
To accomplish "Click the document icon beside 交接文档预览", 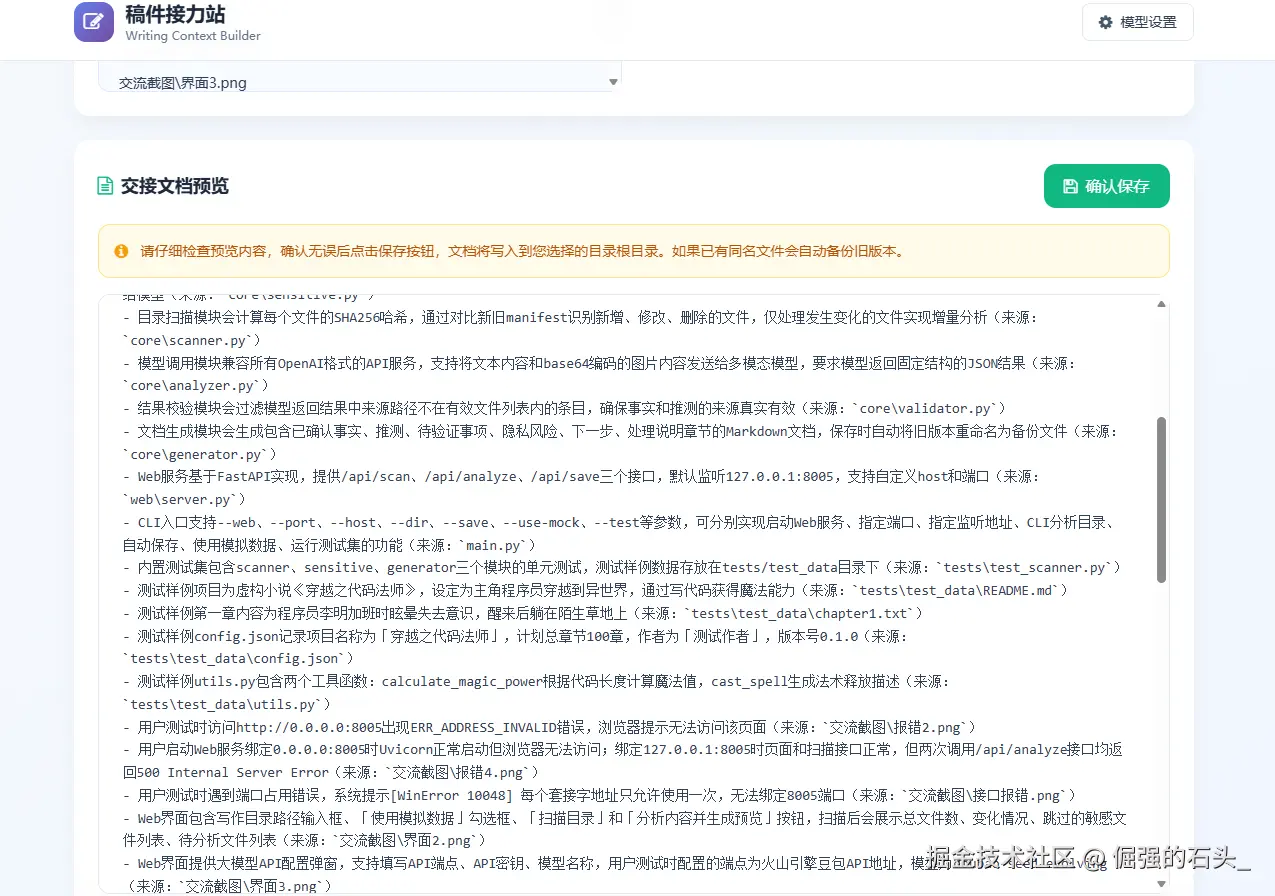I will (104, 186).
